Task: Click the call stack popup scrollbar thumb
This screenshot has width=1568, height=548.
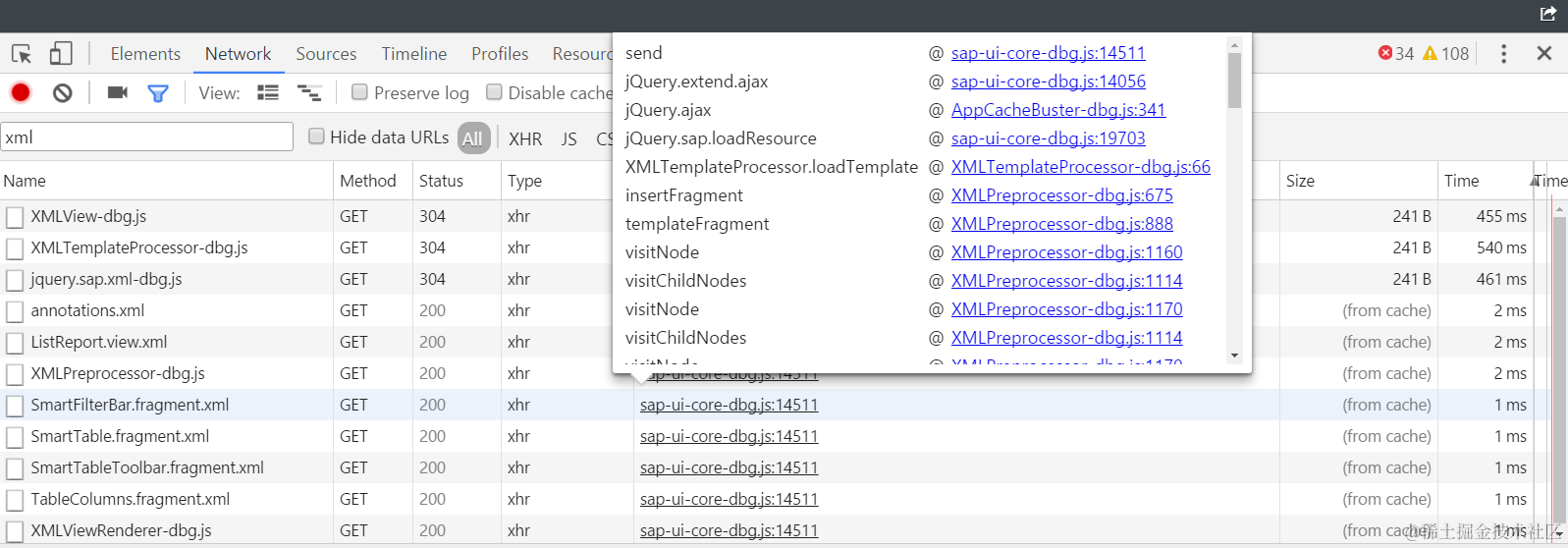Action: tap(1234, 80)
